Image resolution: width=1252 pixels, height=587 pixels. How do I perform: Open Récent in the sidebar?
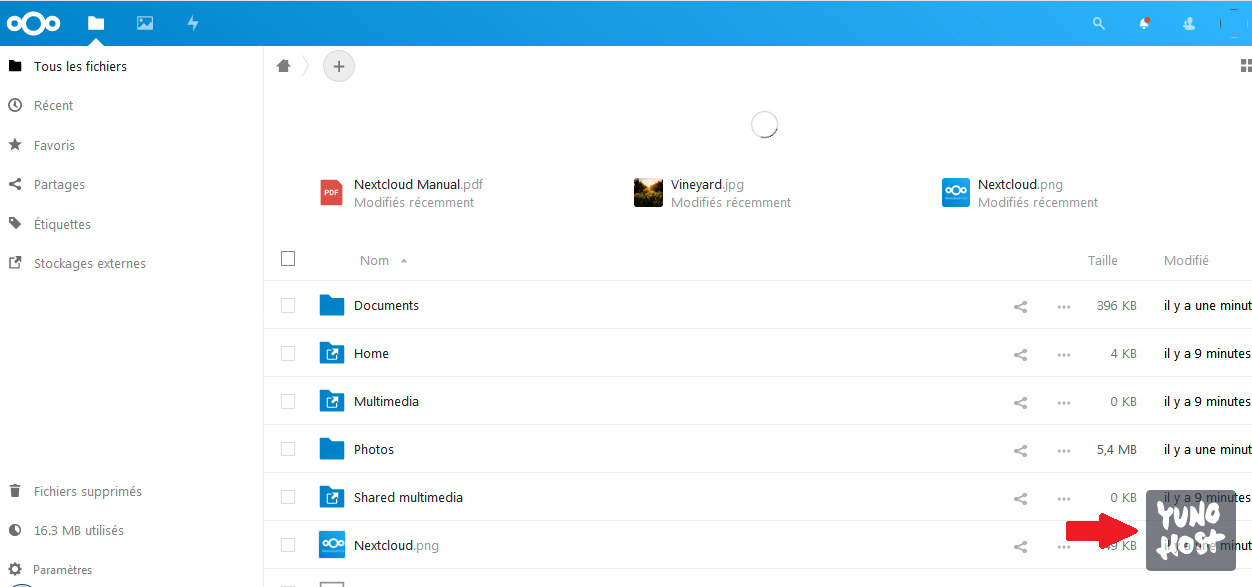[x=53, y=106]
